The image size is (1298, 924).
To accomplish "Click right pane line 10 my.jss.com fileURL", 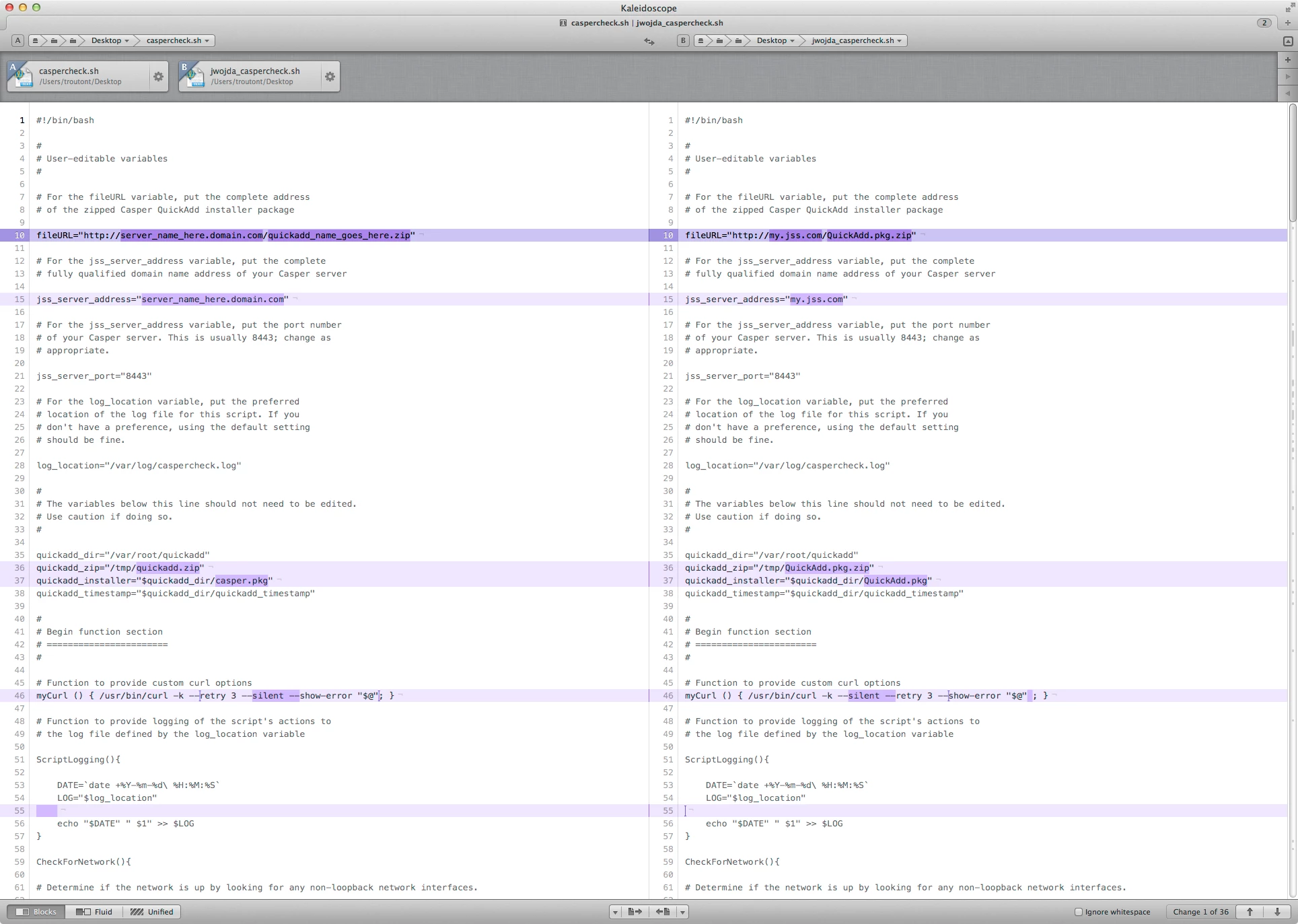I will coord(800,236).
